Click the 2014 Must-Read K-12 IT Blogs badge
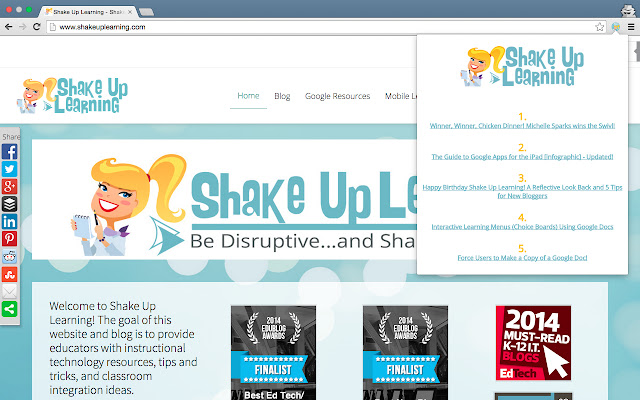The image size is (640, 400). coord(533,343)
